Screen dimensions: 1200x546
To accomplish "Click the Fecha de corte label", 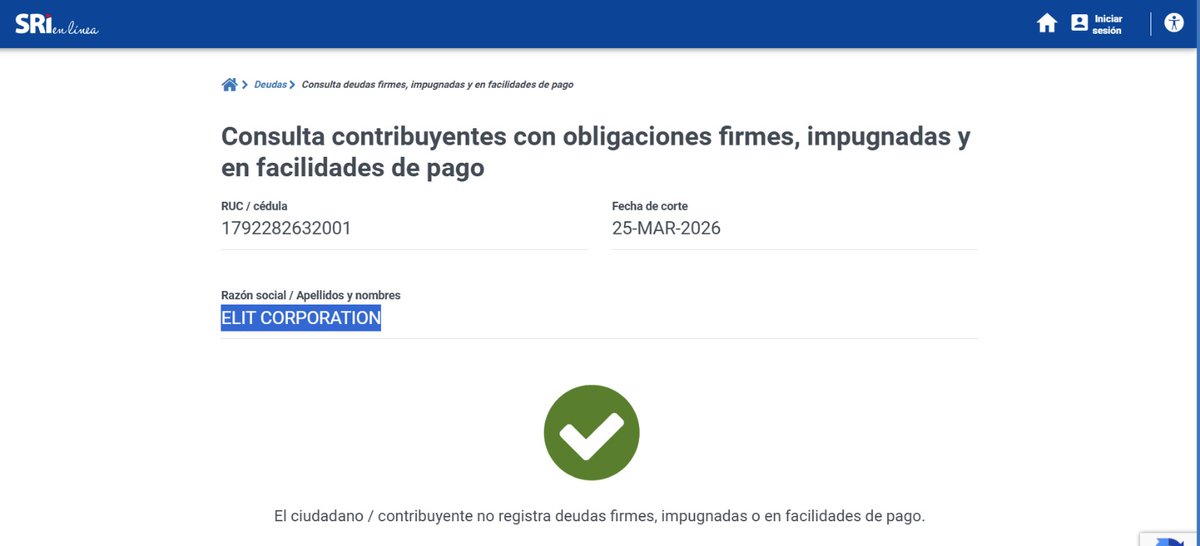I will point(650,206).
